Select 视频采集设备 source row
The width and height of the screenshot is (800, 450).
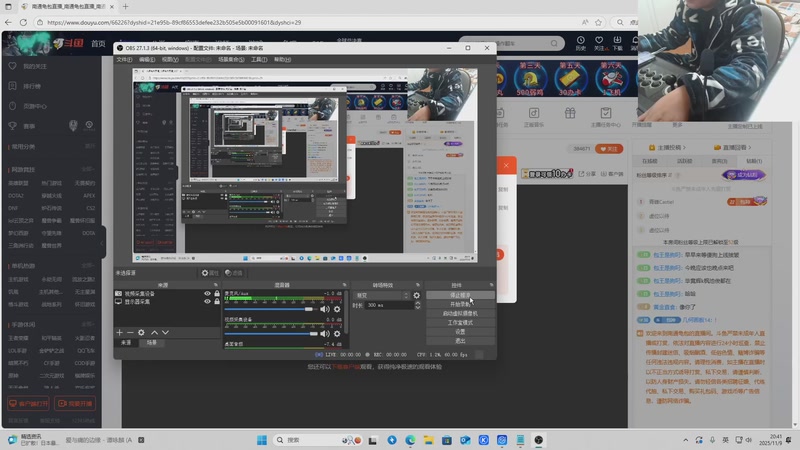click(167, 293)
